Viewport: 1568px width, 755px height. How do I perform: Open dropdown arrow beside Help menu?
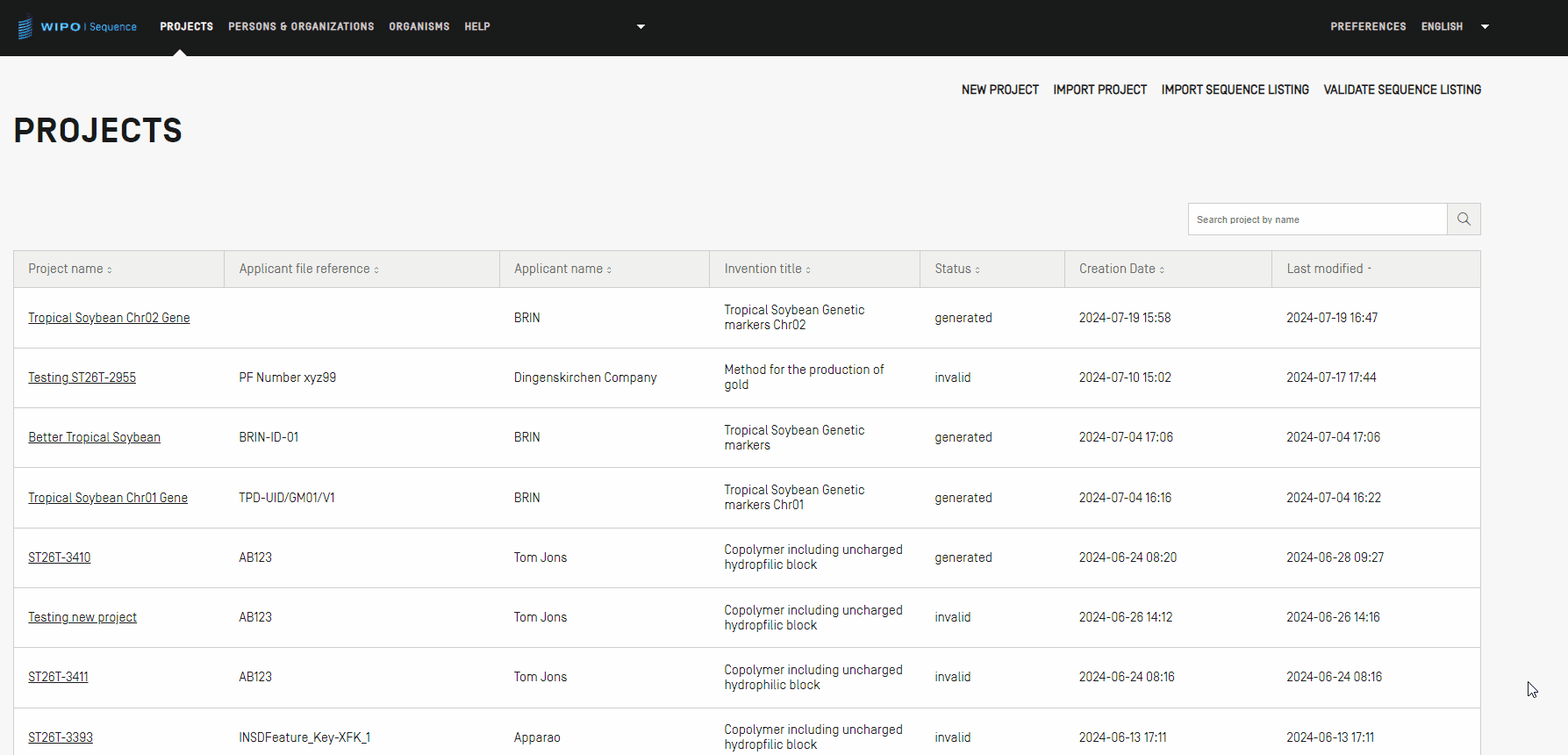pos(641,27)
